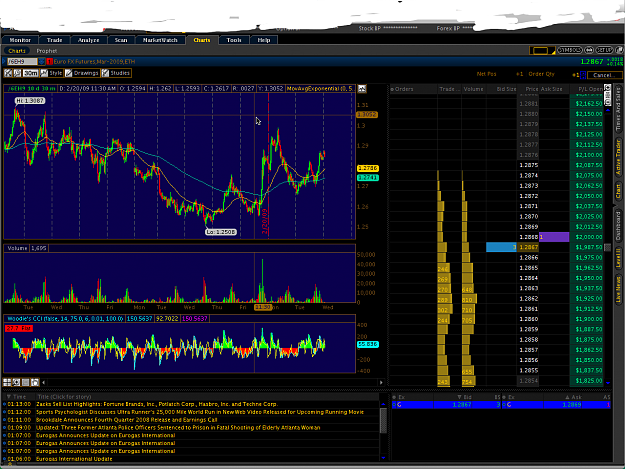Click the Bid Size column header
625x469 pixels.
(x=501, y=89)
